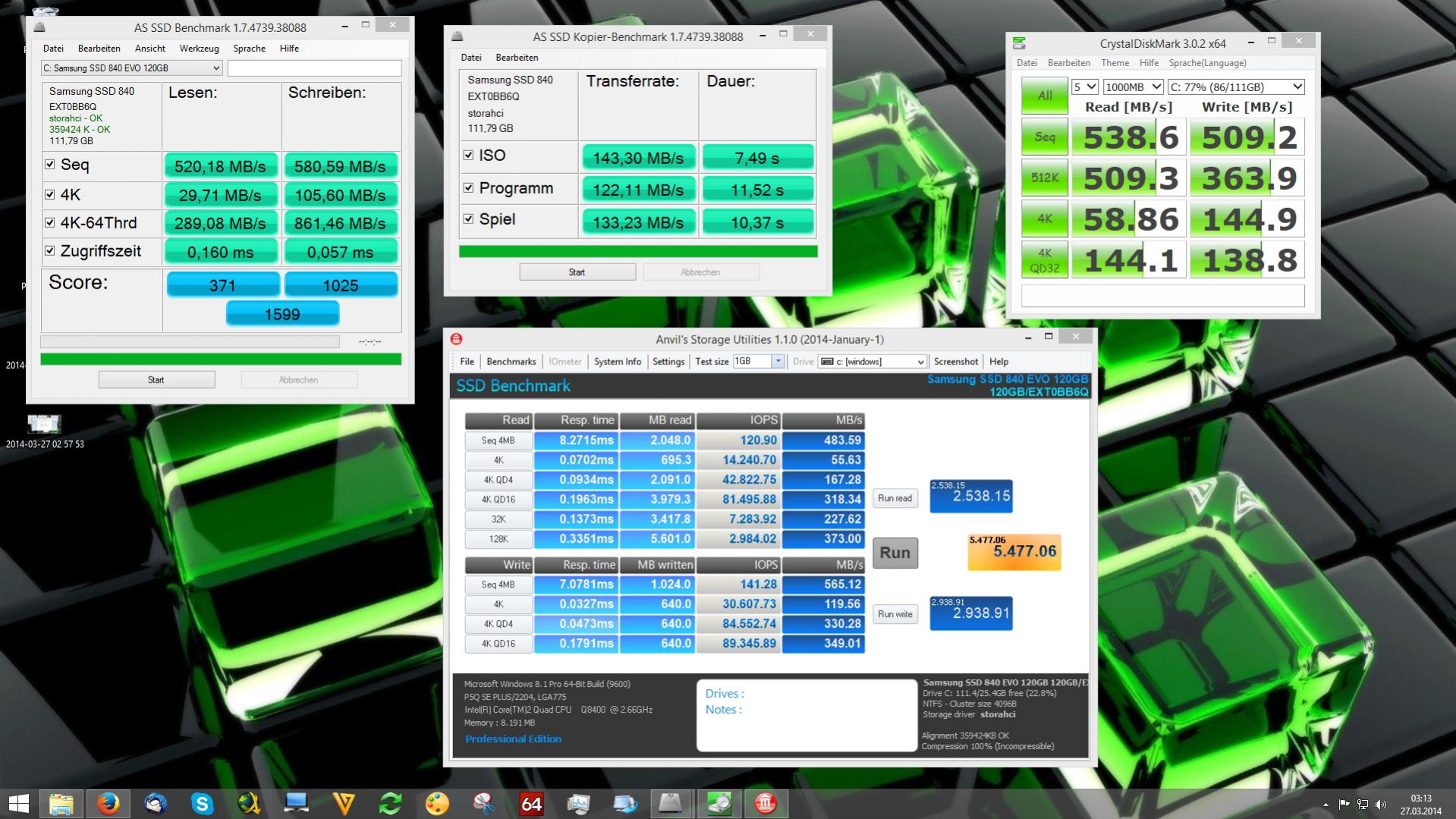Open the AS SSD drive selection dropdown

[131, 68]
